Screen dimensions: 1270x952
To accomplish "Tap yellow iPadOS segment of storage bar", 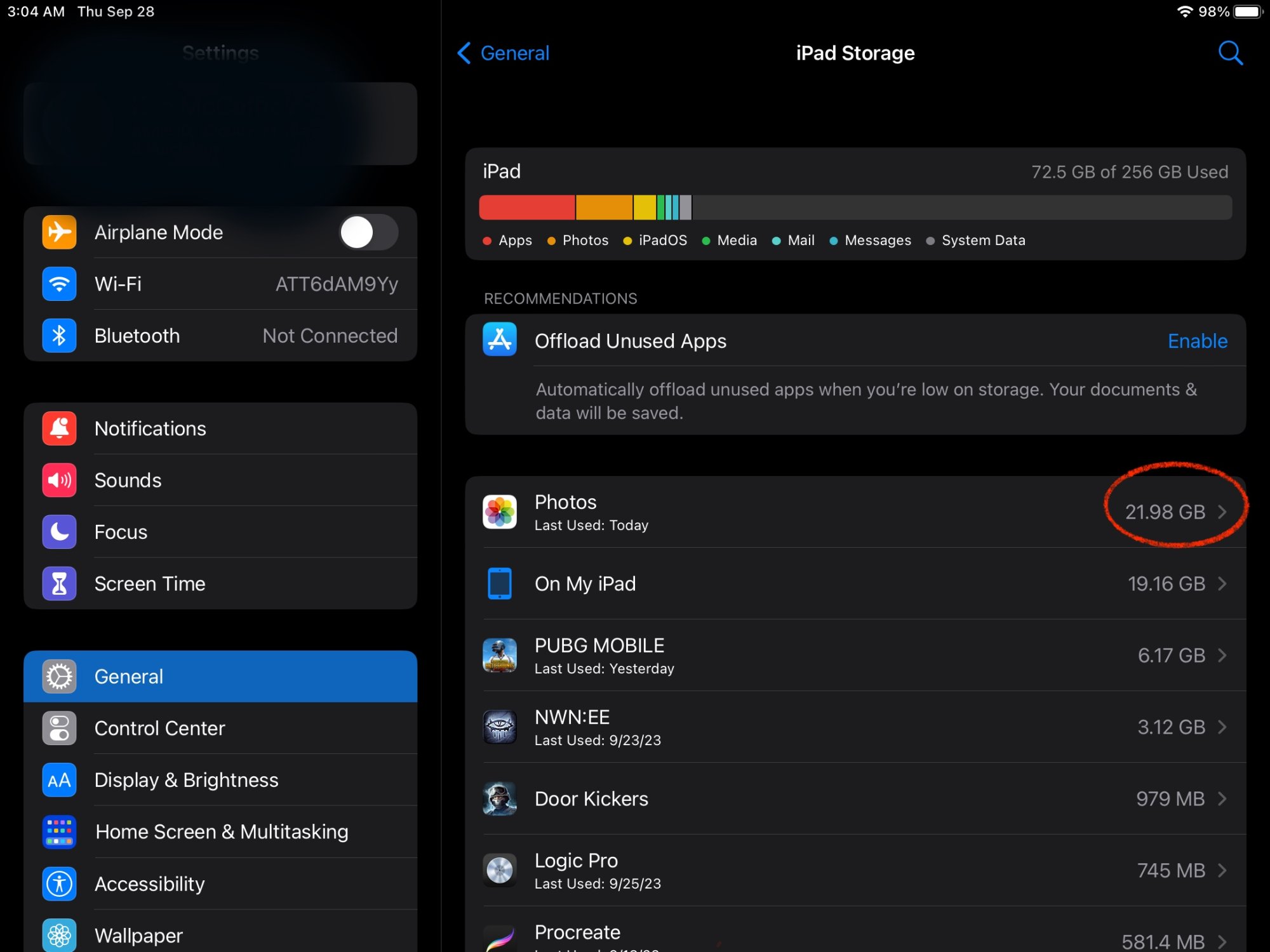I will (x=645, y=208).
